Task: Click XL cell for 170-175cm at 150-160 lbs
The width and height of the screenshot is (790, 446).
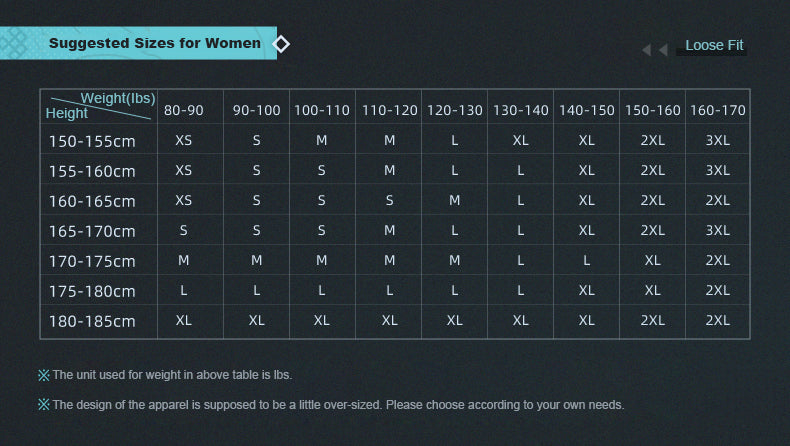Action: point(652,260)
